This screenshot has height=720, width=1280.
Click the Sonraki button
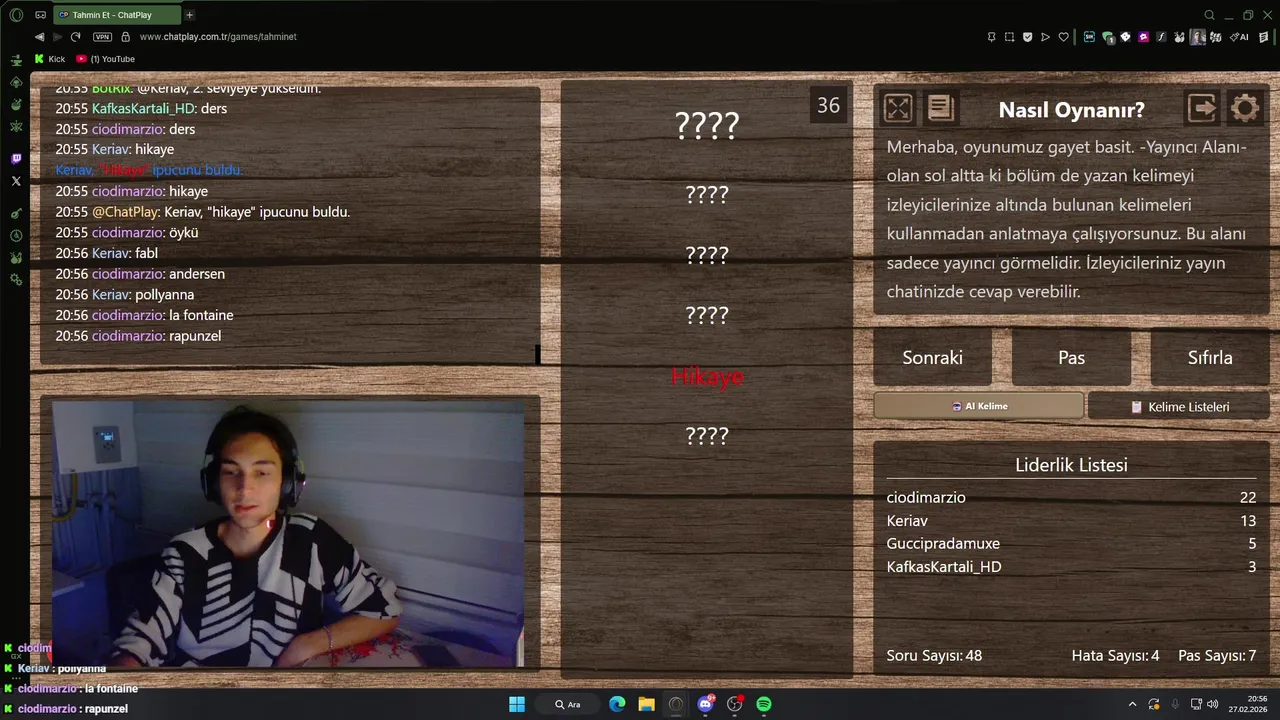coord(933,357)
